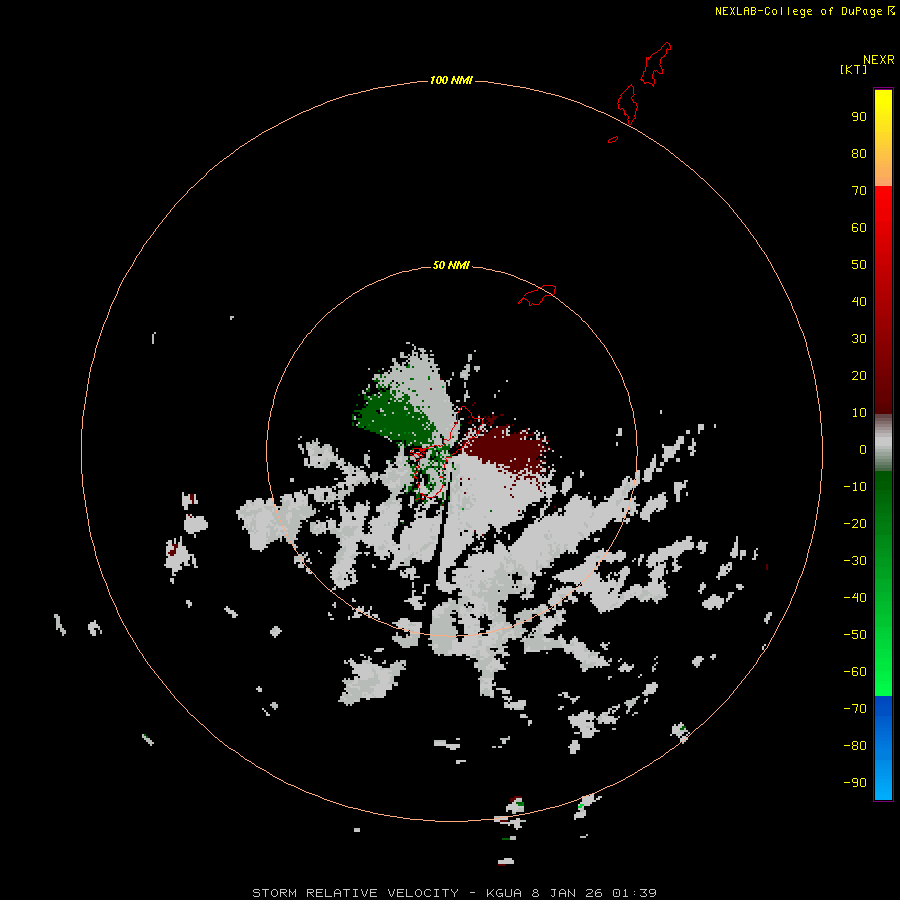This screenshot has height=900, width=900.
Task: Click the -10 scale value
Action: click(x=855, y=487)
